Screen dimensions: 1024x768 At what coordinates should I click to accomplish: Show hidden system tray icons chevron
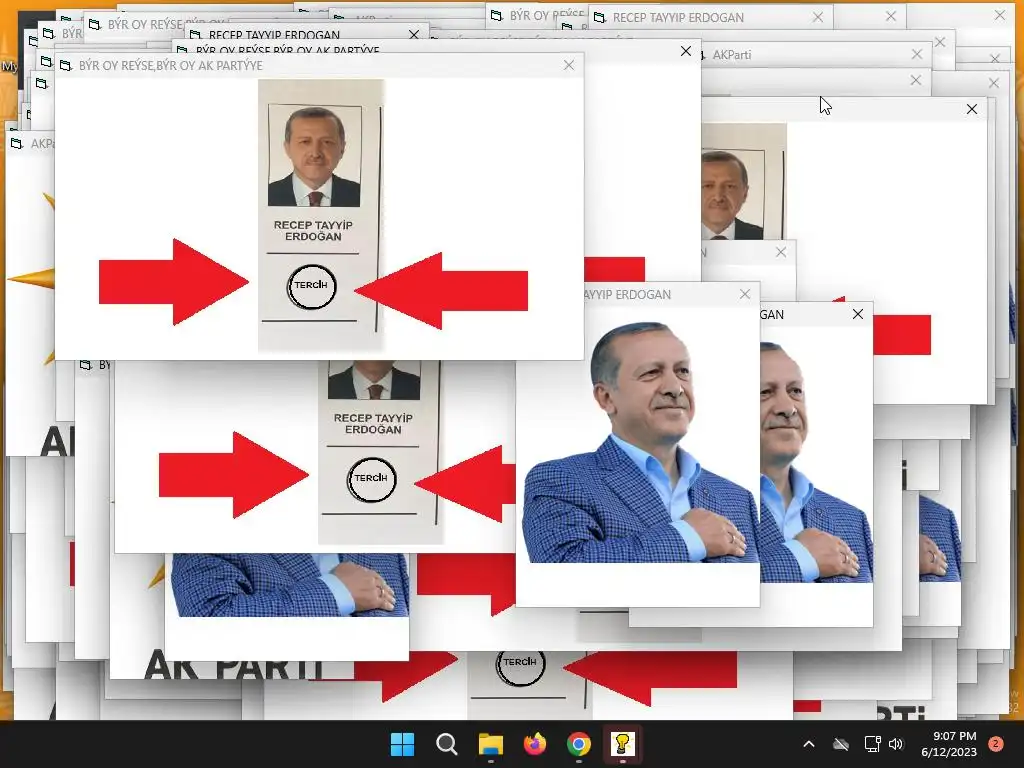[808, 744]
